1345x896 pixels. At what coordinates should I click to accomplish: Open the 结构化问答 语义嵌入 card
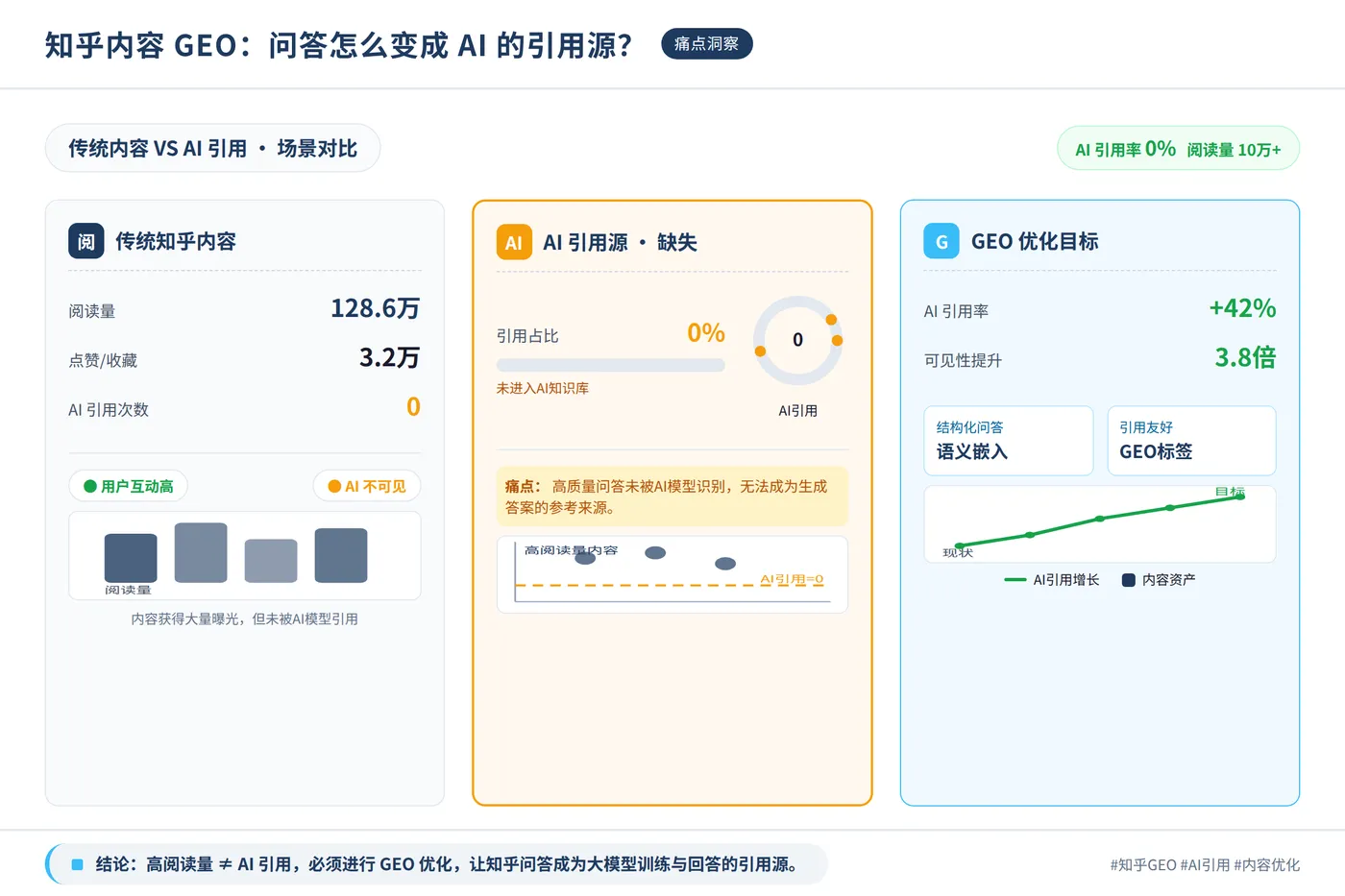click(x=1009, y=441)
